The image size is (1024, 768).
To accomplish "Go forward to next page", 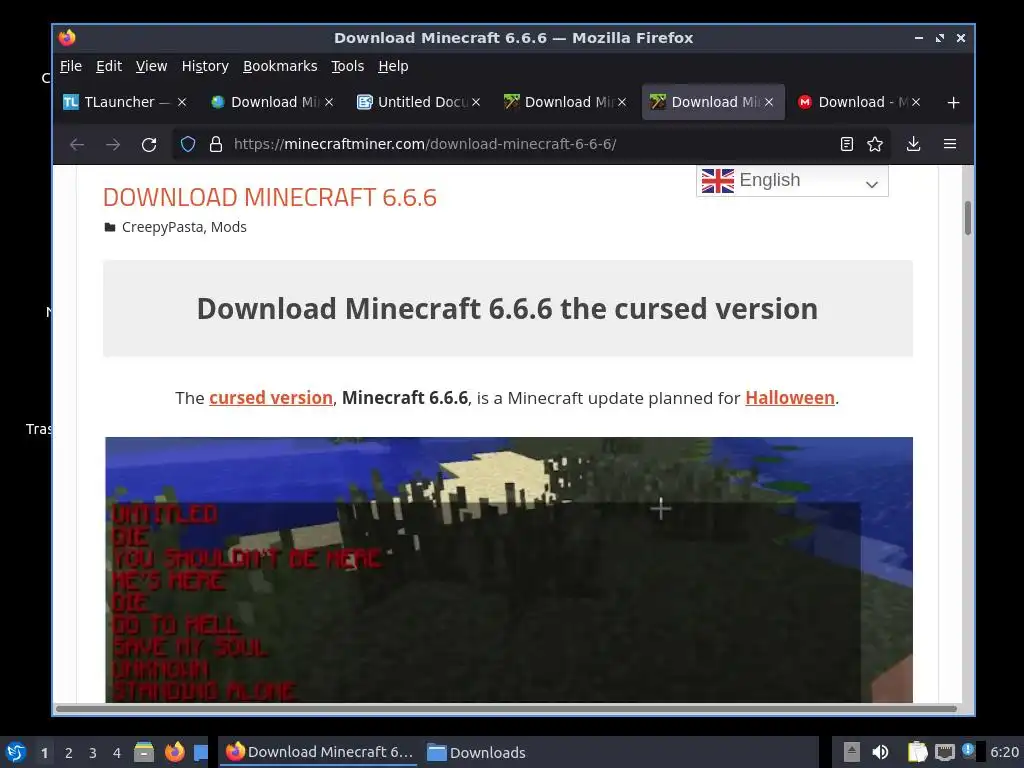I will [x=113, y=144].
